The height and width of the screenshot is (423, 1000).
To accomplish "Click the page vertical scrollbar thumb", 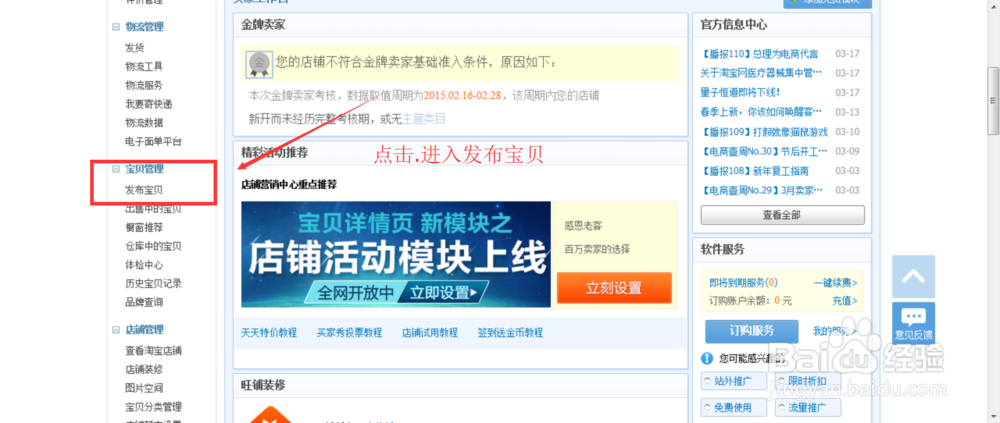I will pyautogui.click(x=993, y=101).
